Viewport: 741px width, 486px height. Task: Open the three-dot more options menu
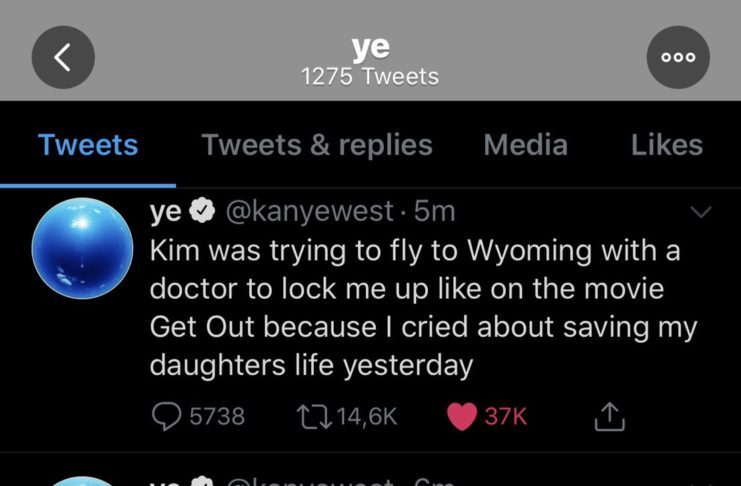[679, 57]
